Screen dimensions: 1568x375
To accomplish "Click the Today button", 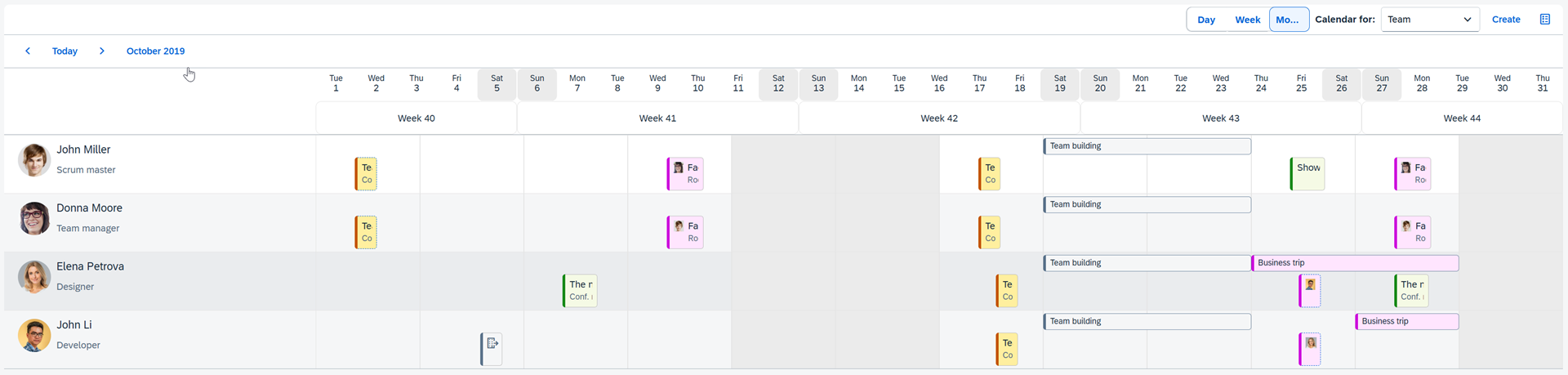I will click(65, 51).
